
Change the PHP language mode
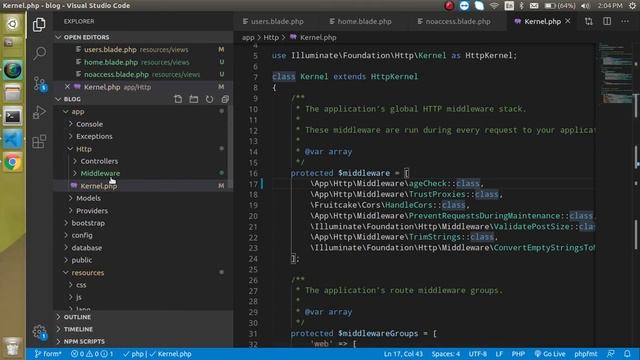(x=518, y=354)
